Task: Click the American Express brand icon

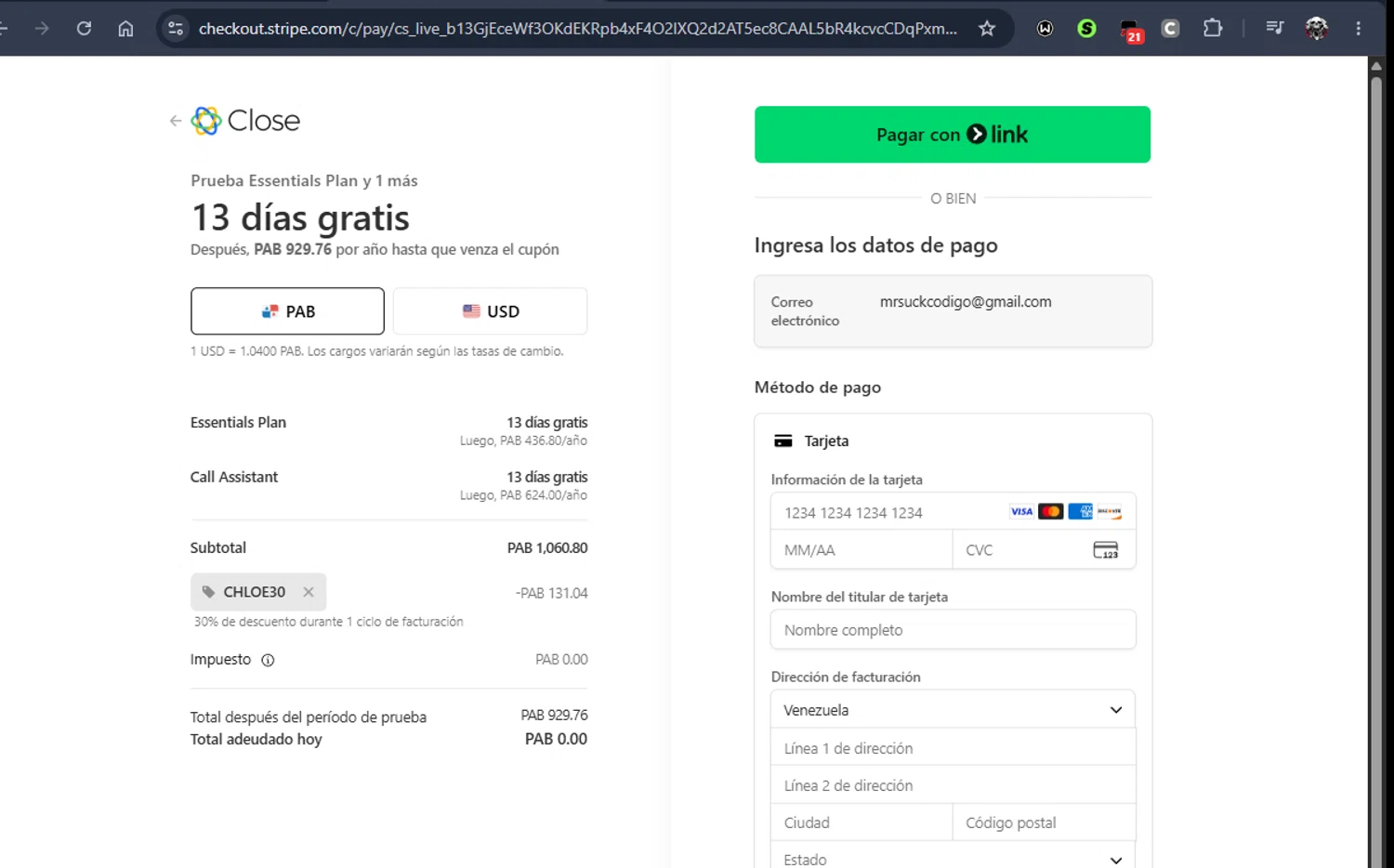Action: (1081, 512)
